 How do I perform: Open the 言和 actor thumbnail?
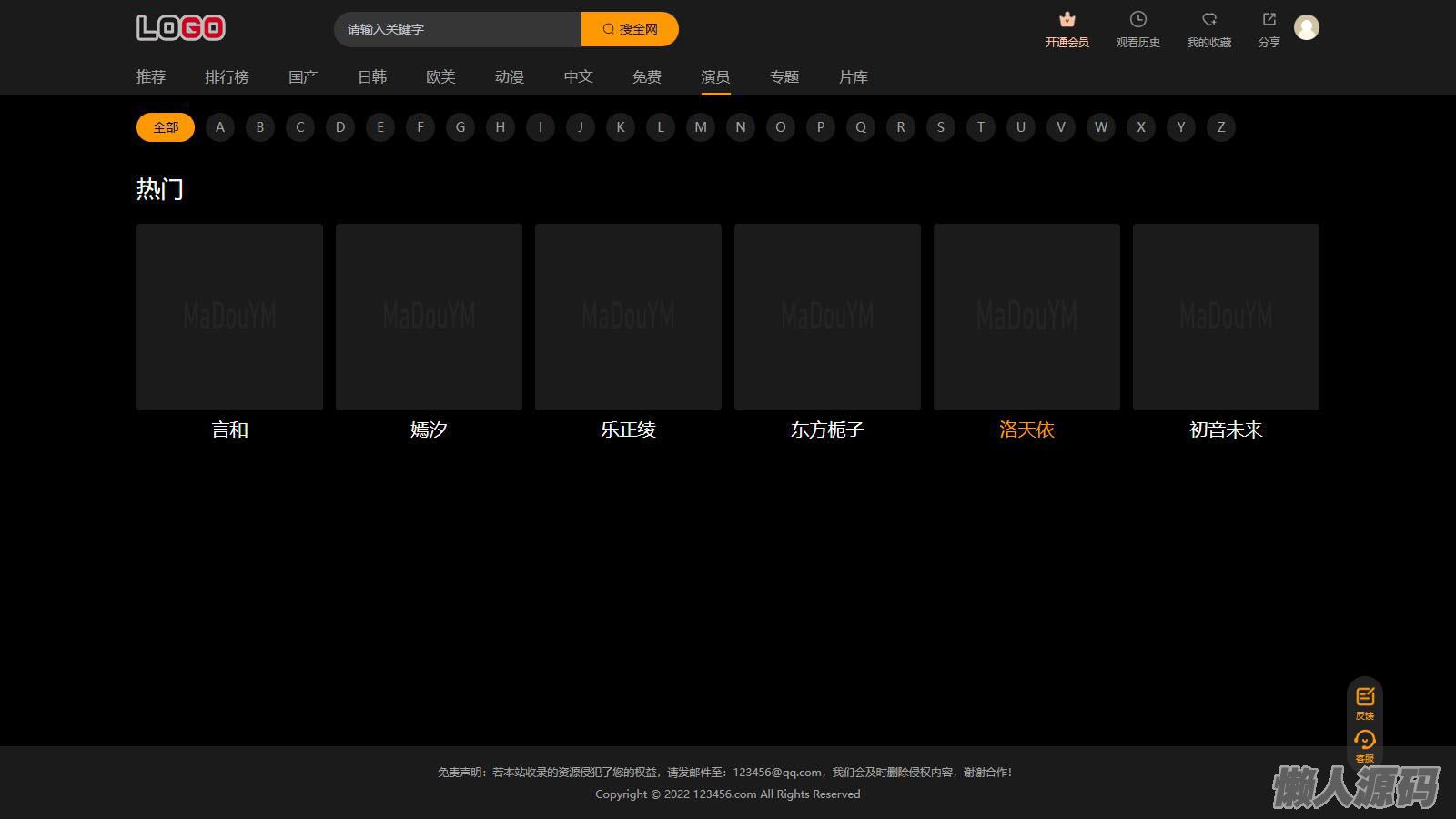[229, 317]
